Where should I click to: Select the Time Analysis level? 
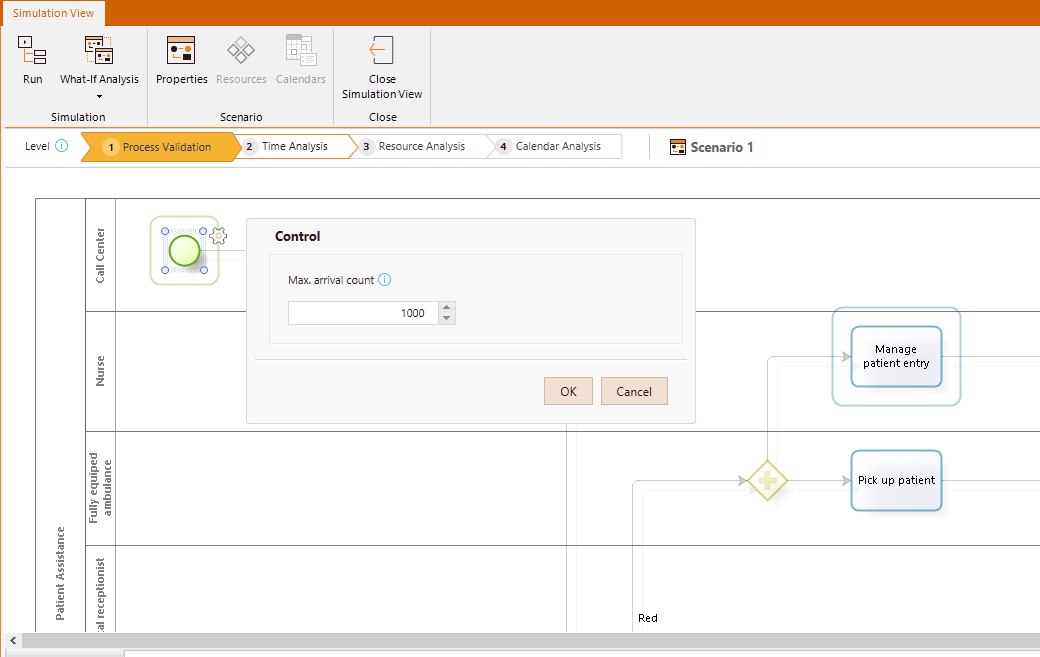click(294, 147)
